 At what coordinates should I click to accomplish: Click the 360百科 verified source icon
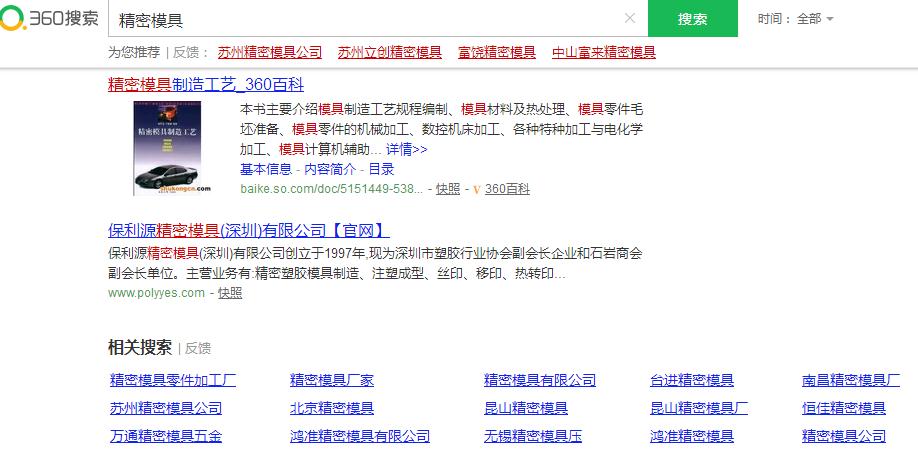pos(477,188)
